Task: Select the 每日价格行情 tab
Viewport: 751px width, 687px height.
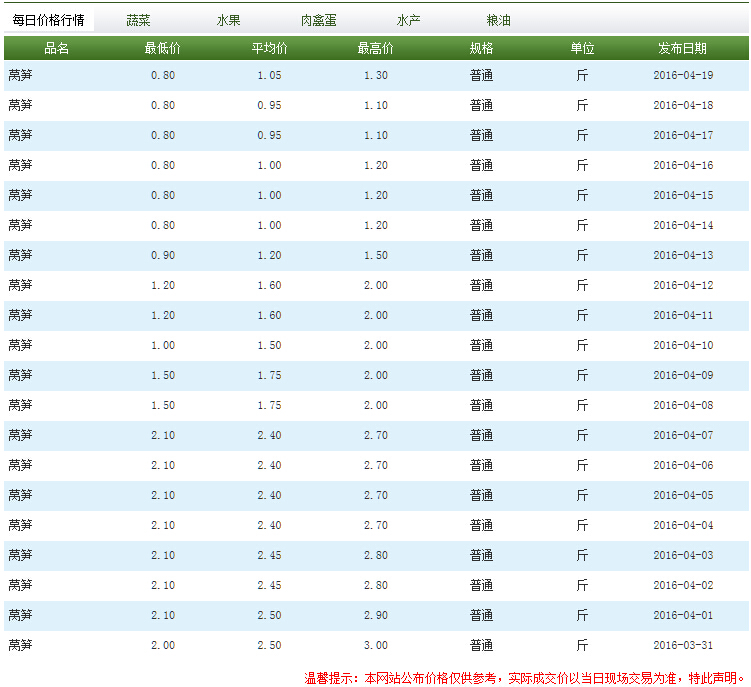Action: coord(48,20)
